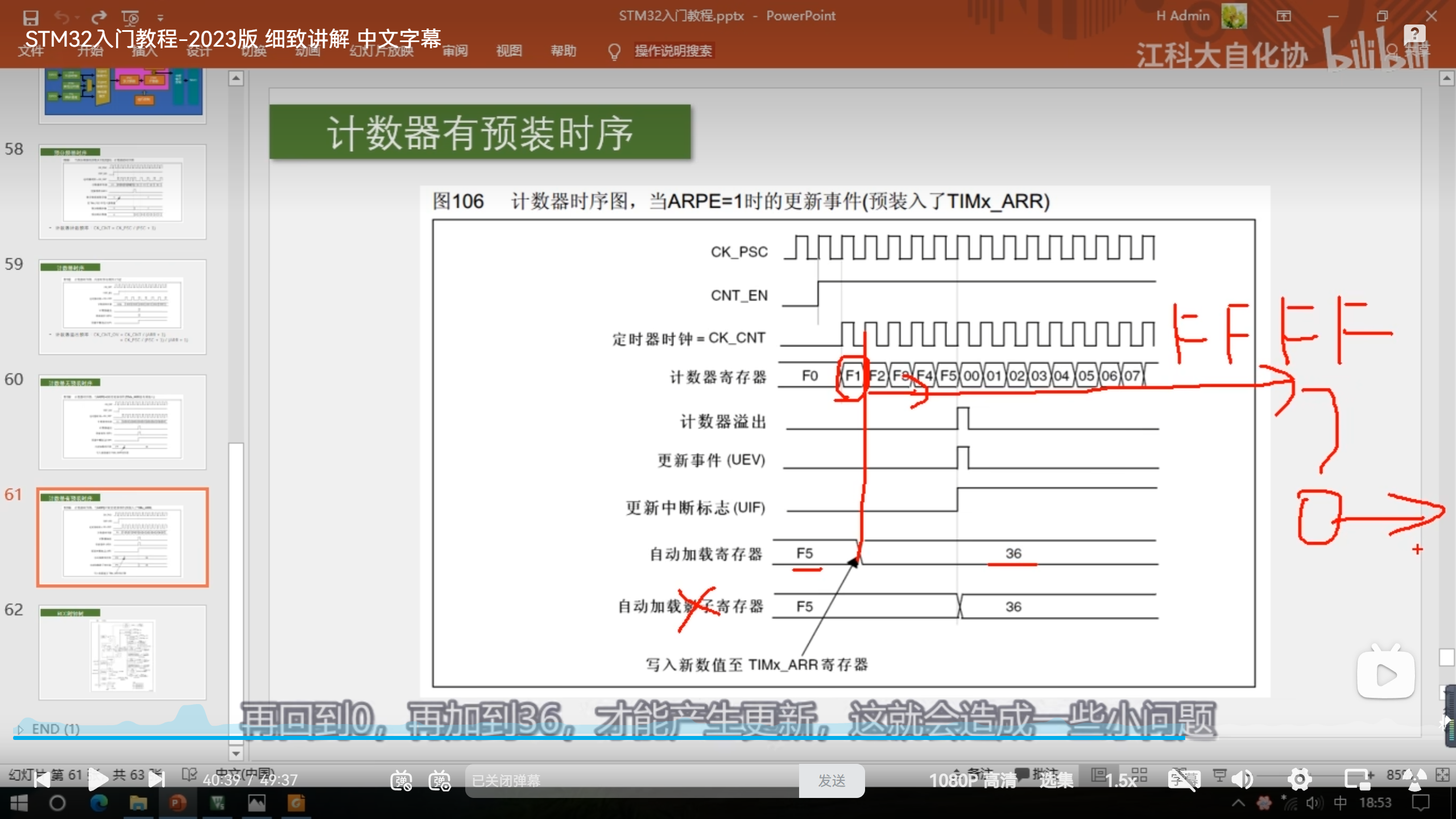Screen dimensions: 1456x819
Task: Toggle the 字幕 subtitle button
Action: coord(1184,780)
